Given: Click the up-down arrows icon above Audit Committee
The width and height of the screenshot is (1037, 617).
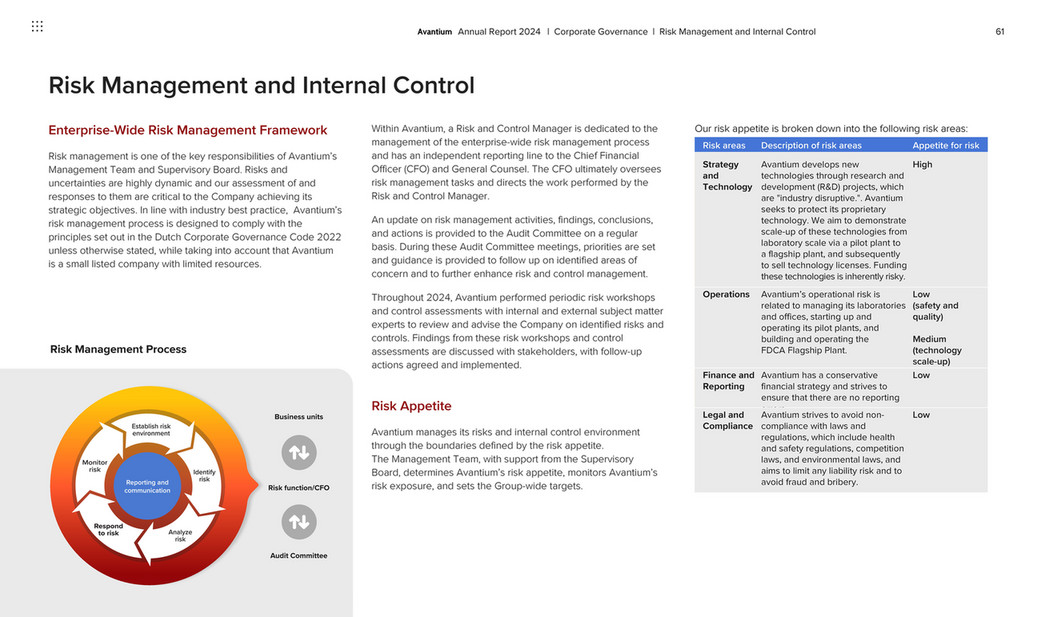Looking at the screenshot, I should coord(299,522).
